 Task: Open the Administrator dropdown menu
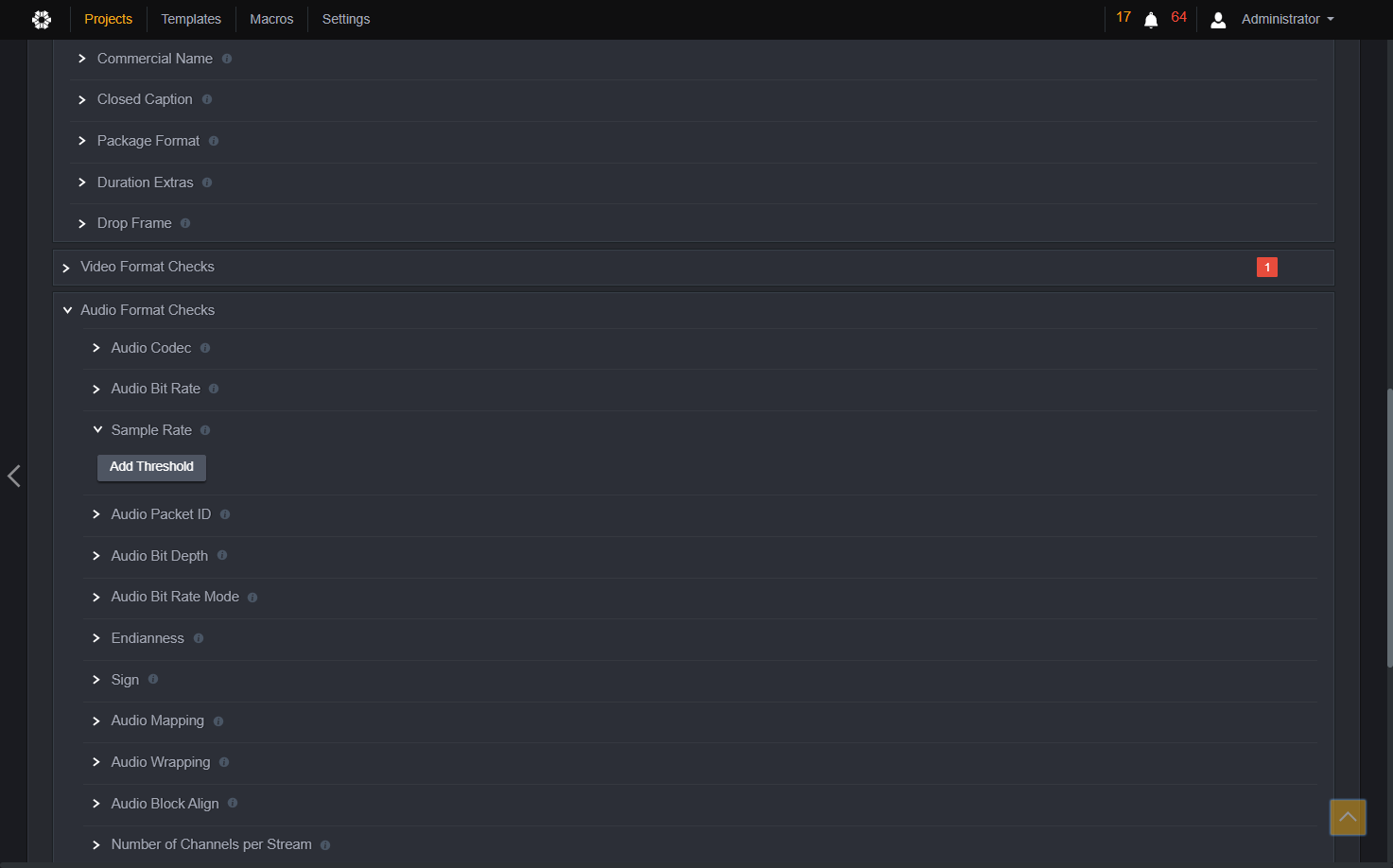point(1287,19)
